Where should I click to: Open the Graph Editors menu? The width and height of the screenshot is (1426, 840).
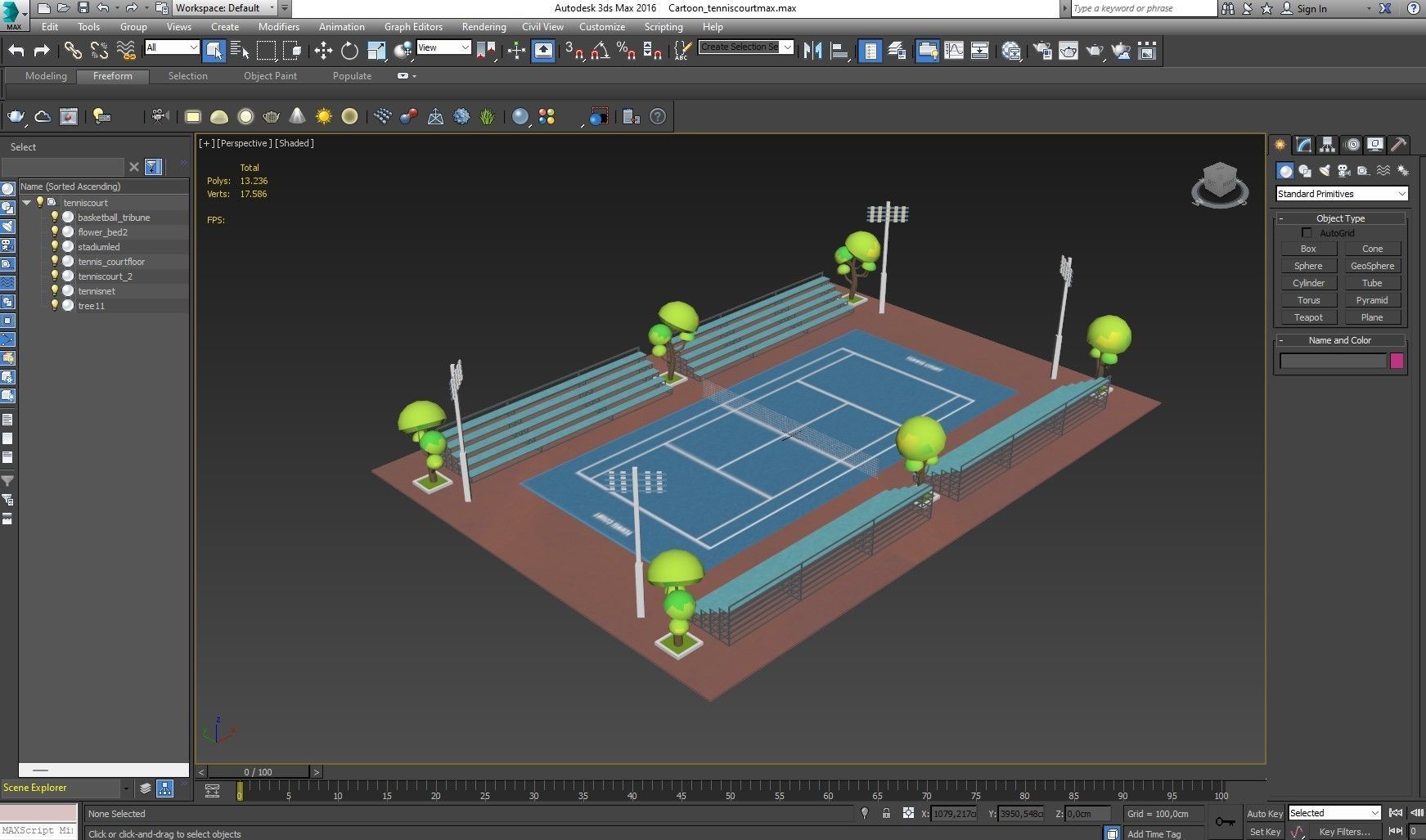point(413,26)
